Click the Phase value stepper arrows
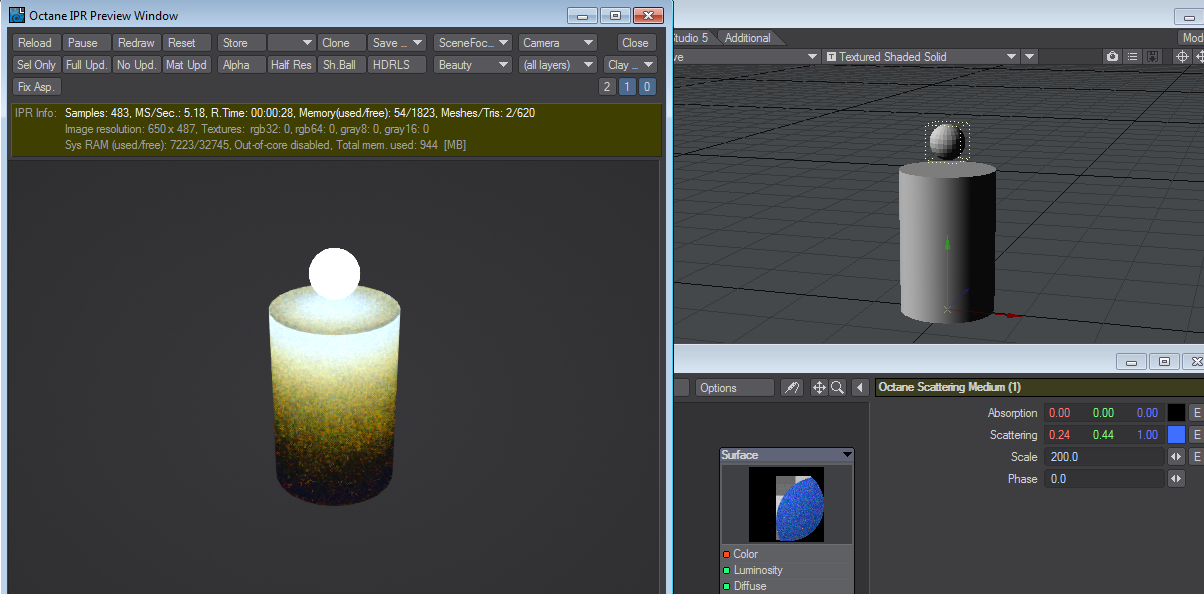This screenshot has width=1204, height=594. (1176, 479)
